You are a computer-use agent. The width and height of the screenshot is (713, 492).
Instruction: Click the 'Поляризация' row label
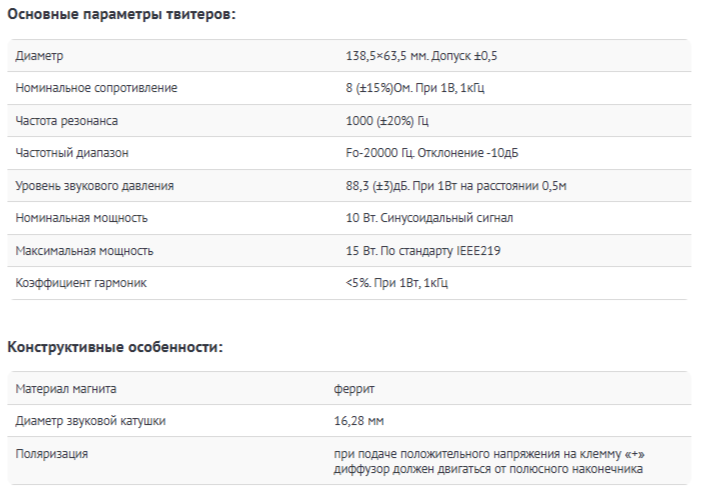coord(51,454)
